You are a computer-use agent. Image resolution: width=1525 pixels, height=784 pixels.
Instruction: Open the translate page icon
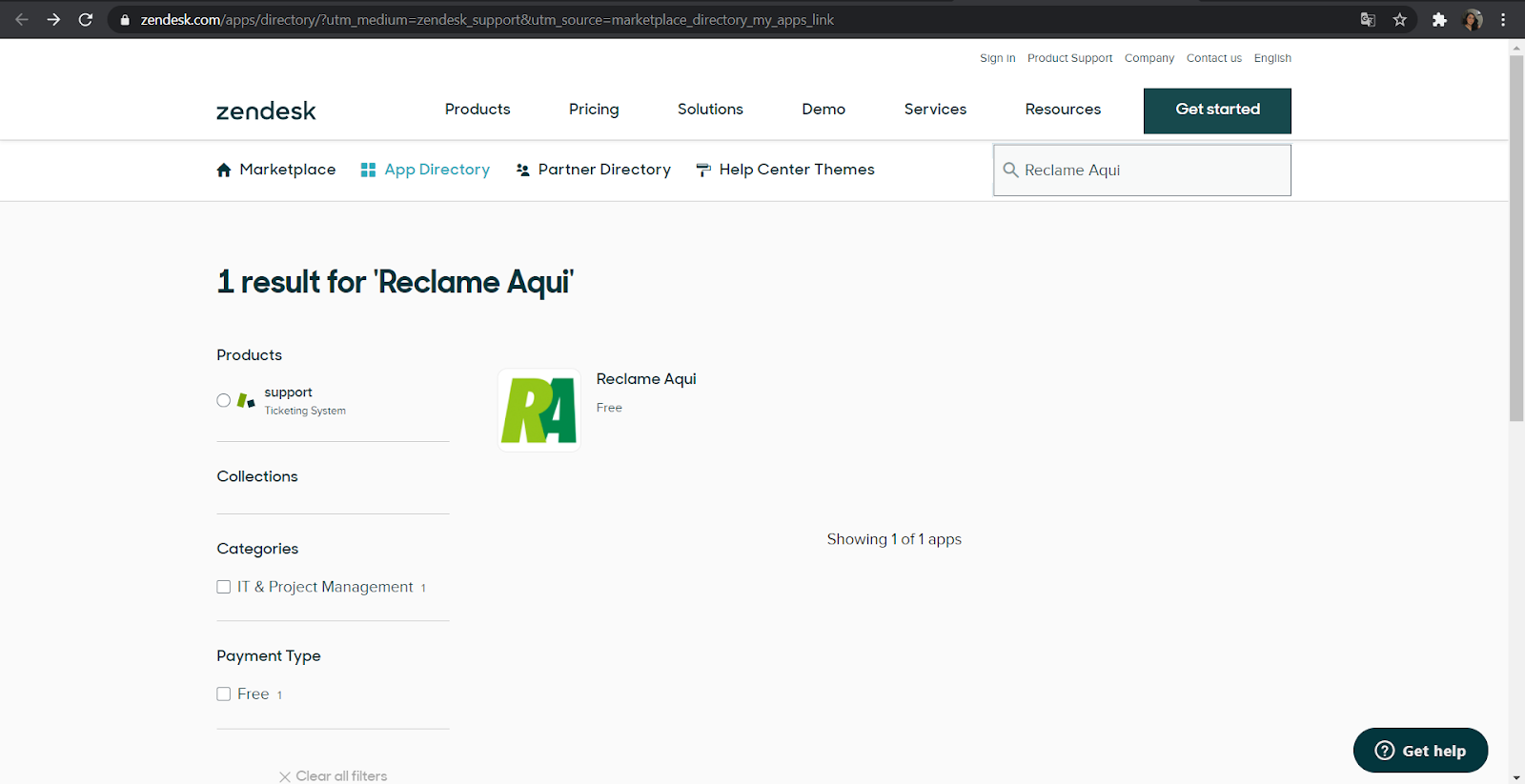(x=1368, y=19)
